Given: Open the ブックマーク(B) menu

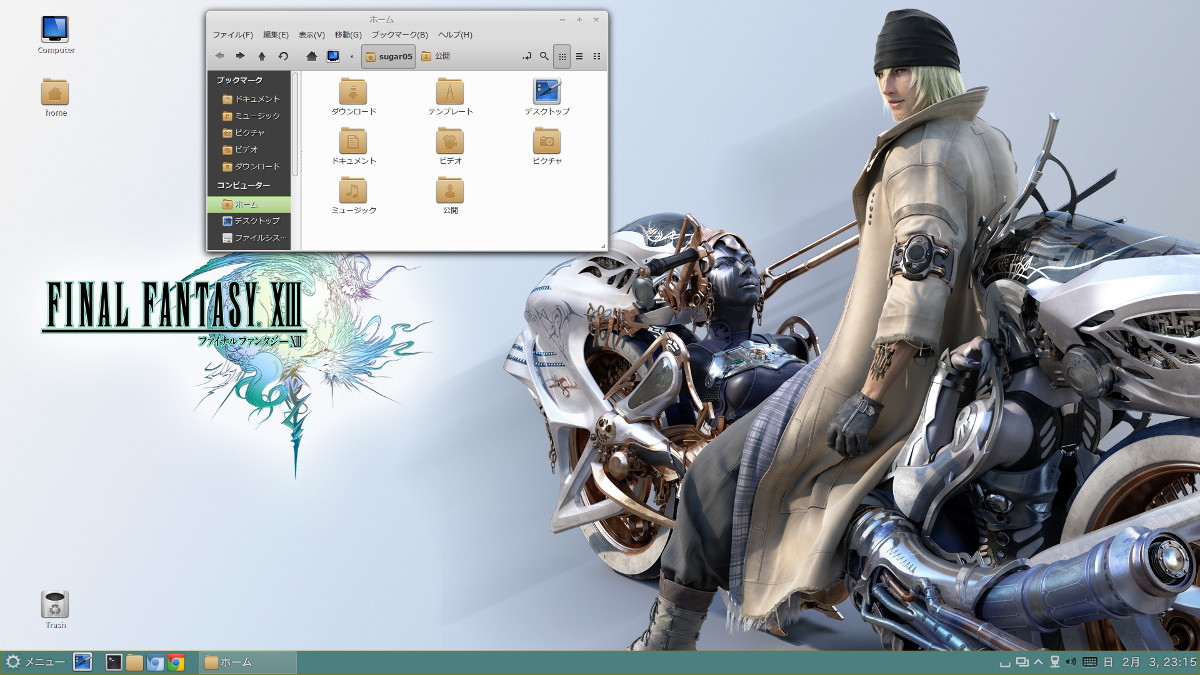Looking at the screenshot, I should click(x=400, y=35).
